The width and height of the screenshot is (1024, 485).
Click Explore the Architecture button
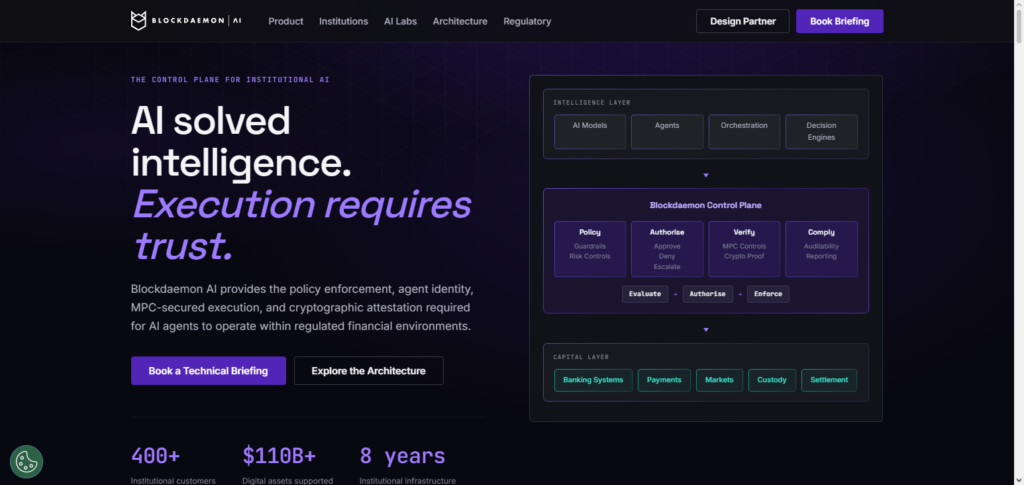click(x=368, y=371)
